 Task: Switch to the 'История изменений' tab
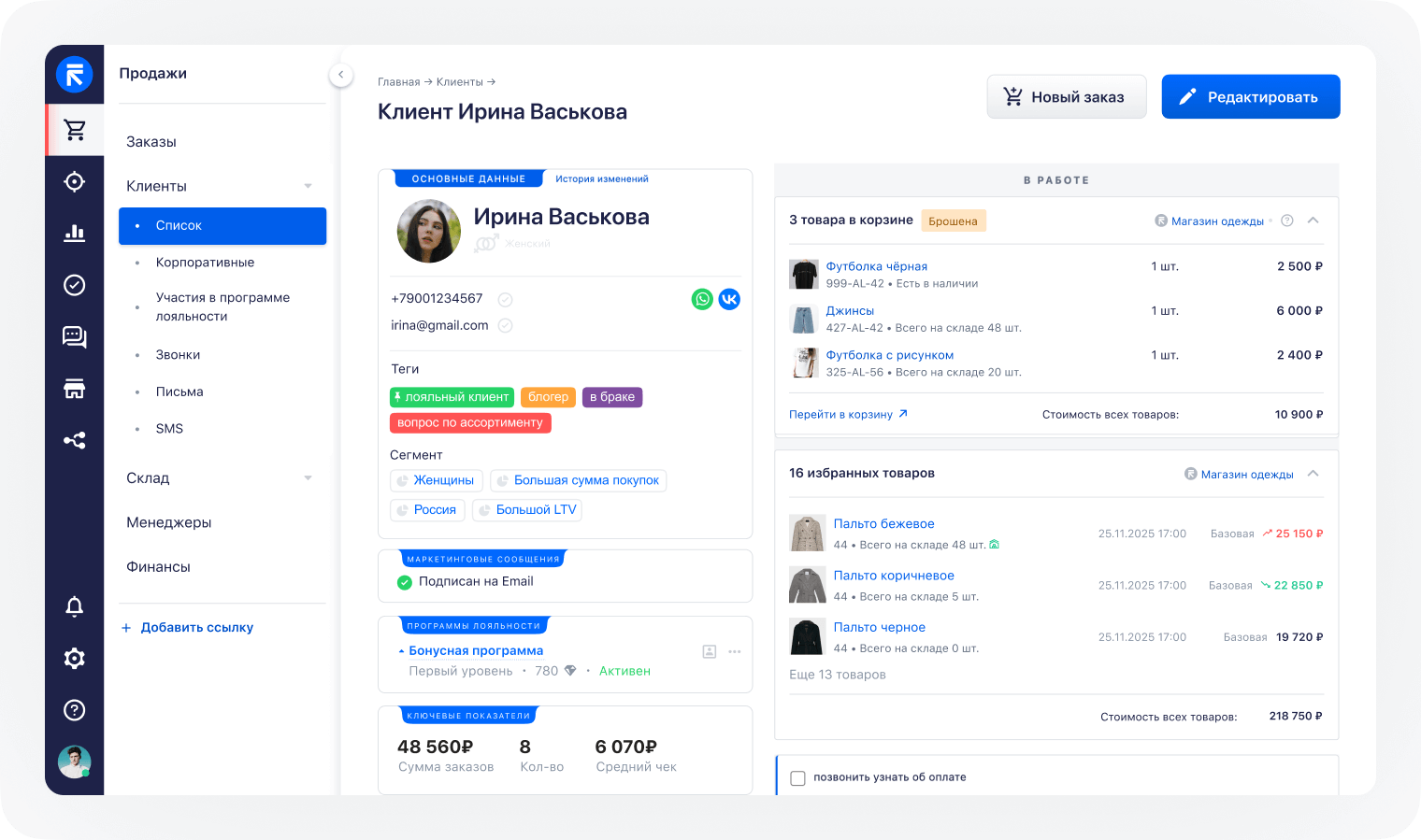[x=602, y=178]
